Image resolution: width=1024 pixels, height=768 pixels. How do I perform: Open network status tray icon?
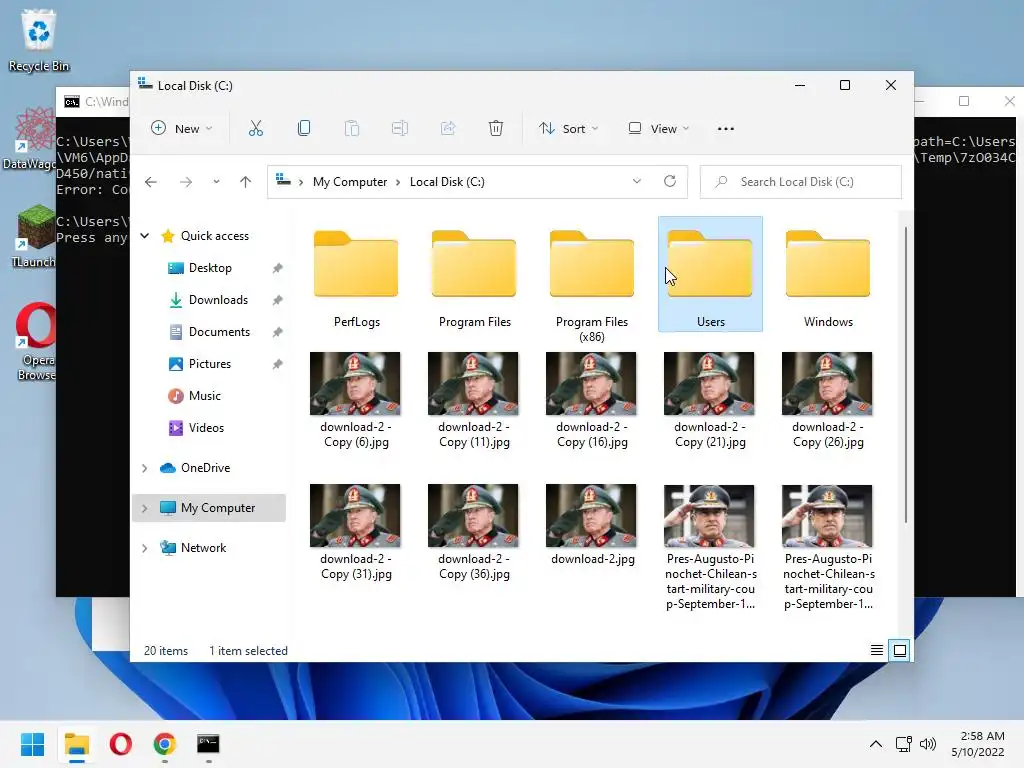pyautogui.click(x=904, y=744)
